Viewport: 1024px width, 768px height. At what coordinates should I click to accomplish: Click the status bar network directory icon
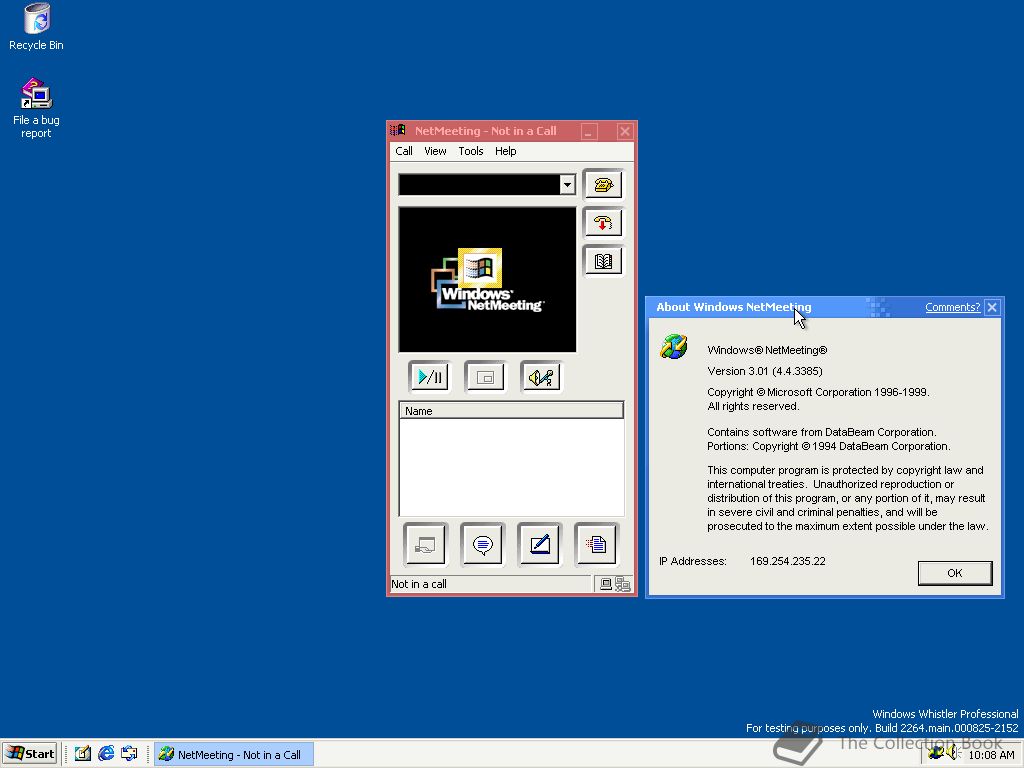(x=622, y=584)
